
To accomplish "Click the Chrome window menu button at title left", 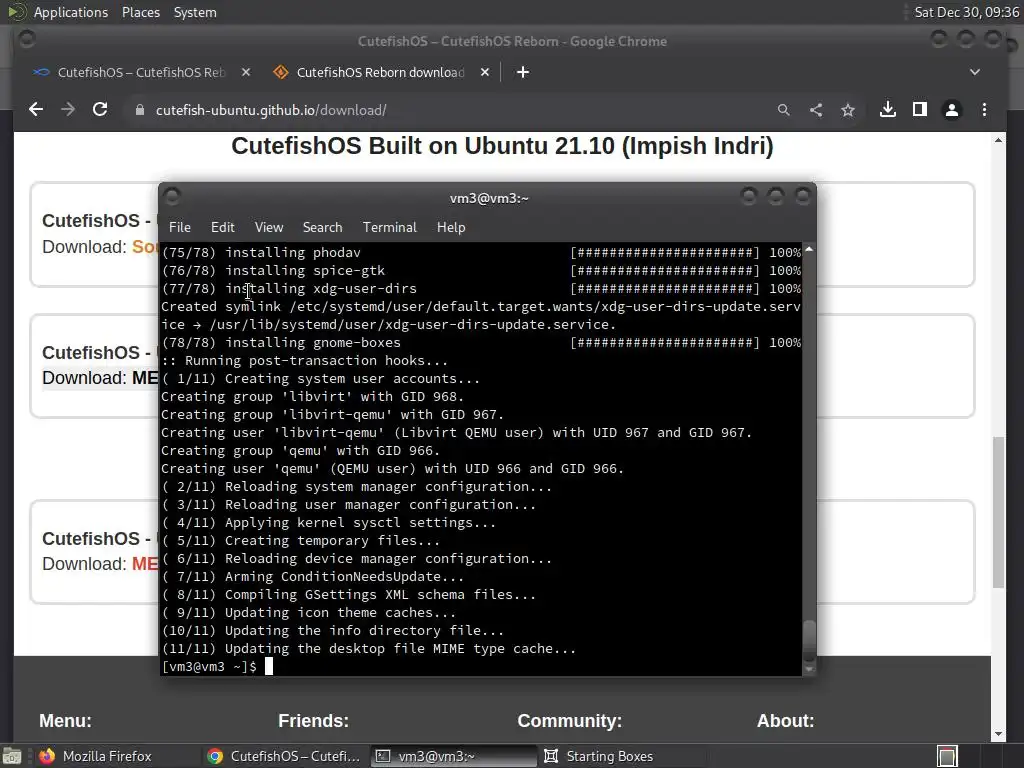I will [27, 39].
